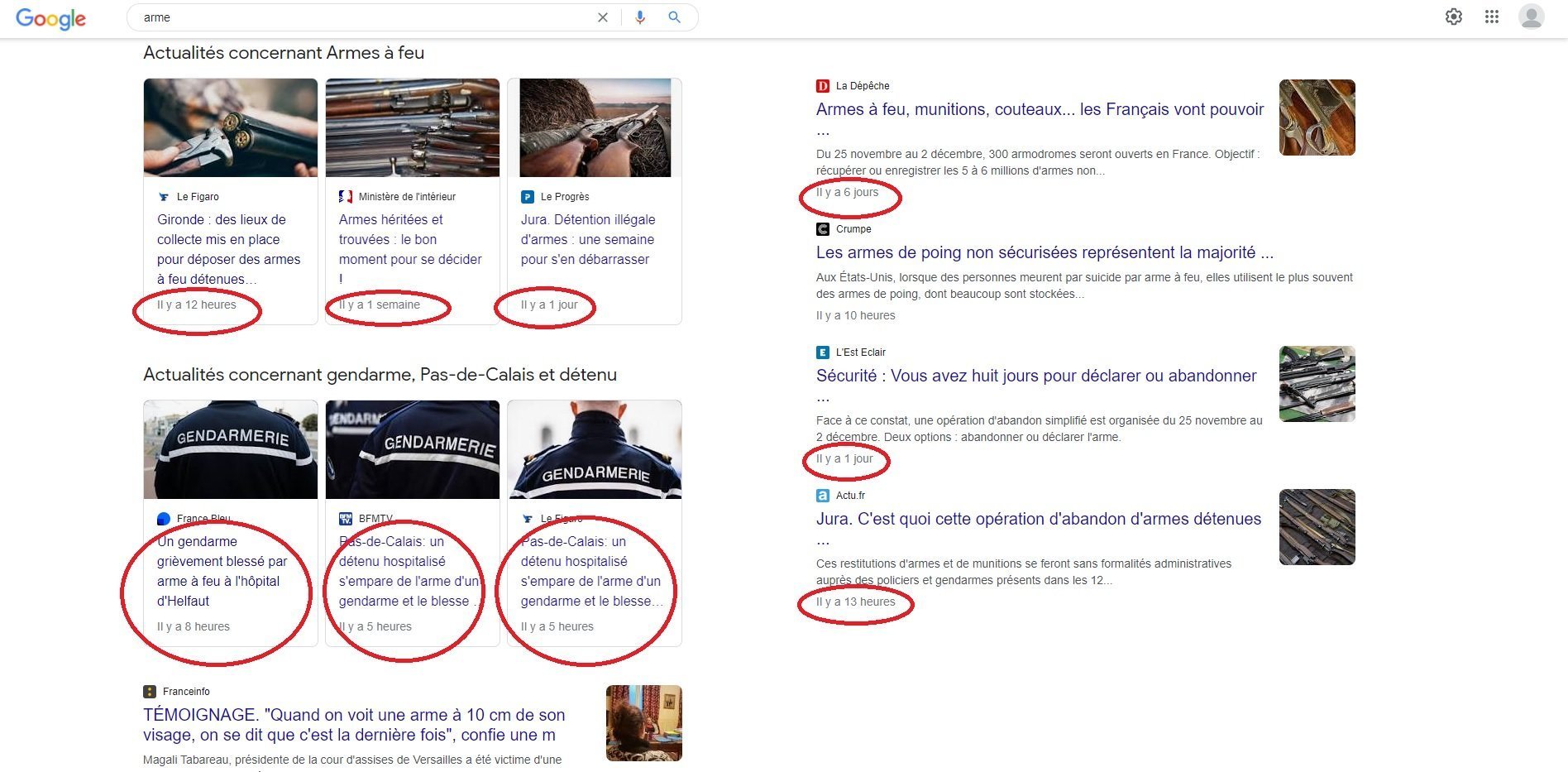Click the Le Figaro favicon on the Gironde card

pyautogui.click(x=164, y=197)
